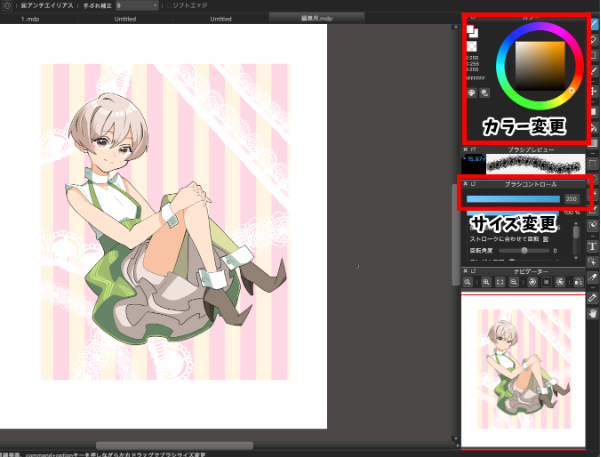The image size is (601, 457).
Task: Click first magnifier icon in Navigator toolbar
Action: click(468, 282)
